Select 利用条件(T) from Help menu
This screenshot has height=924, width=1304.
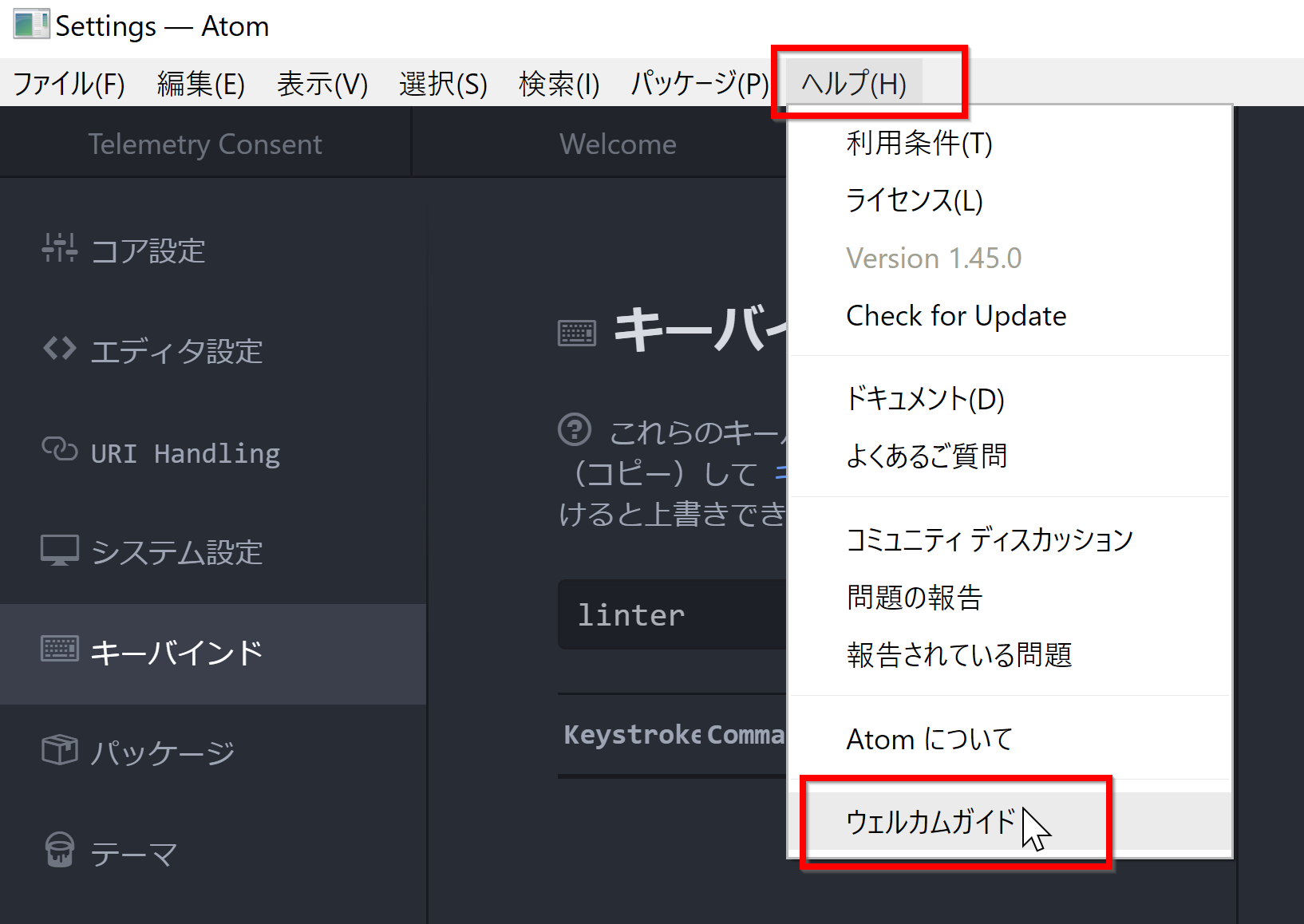pyautogui.click(x=1010, y=144)
